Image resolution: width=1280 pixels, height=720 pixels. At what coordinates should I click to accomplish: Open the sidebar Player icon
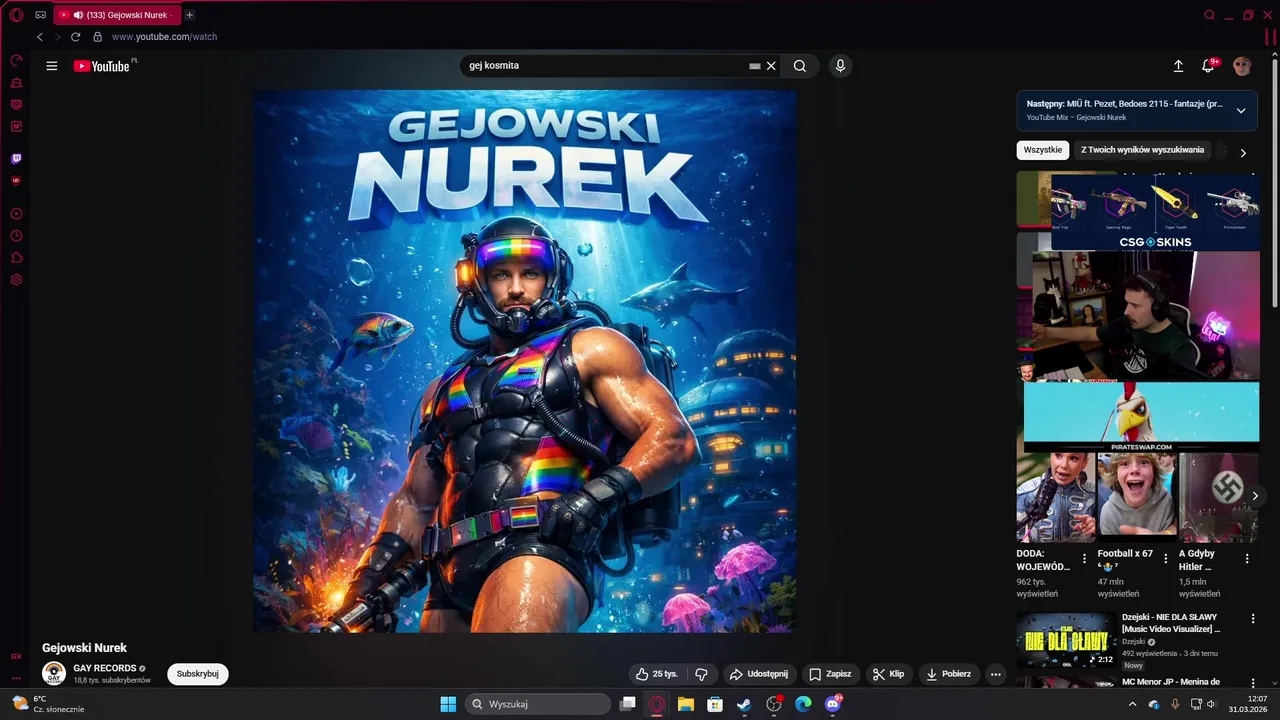[x=16, y=214]
